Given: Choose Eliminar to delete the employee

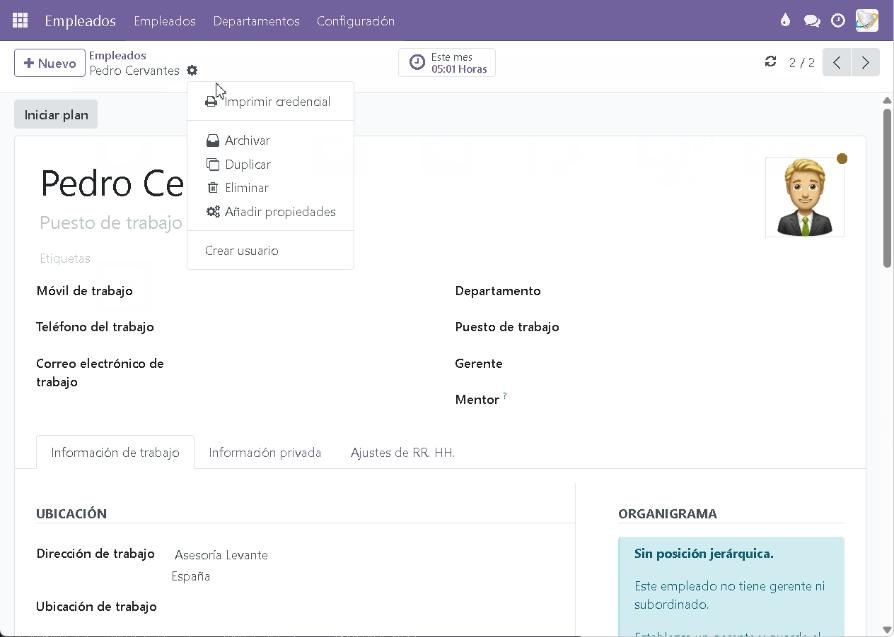Looking at the screenshot, I should click(246, 188).
